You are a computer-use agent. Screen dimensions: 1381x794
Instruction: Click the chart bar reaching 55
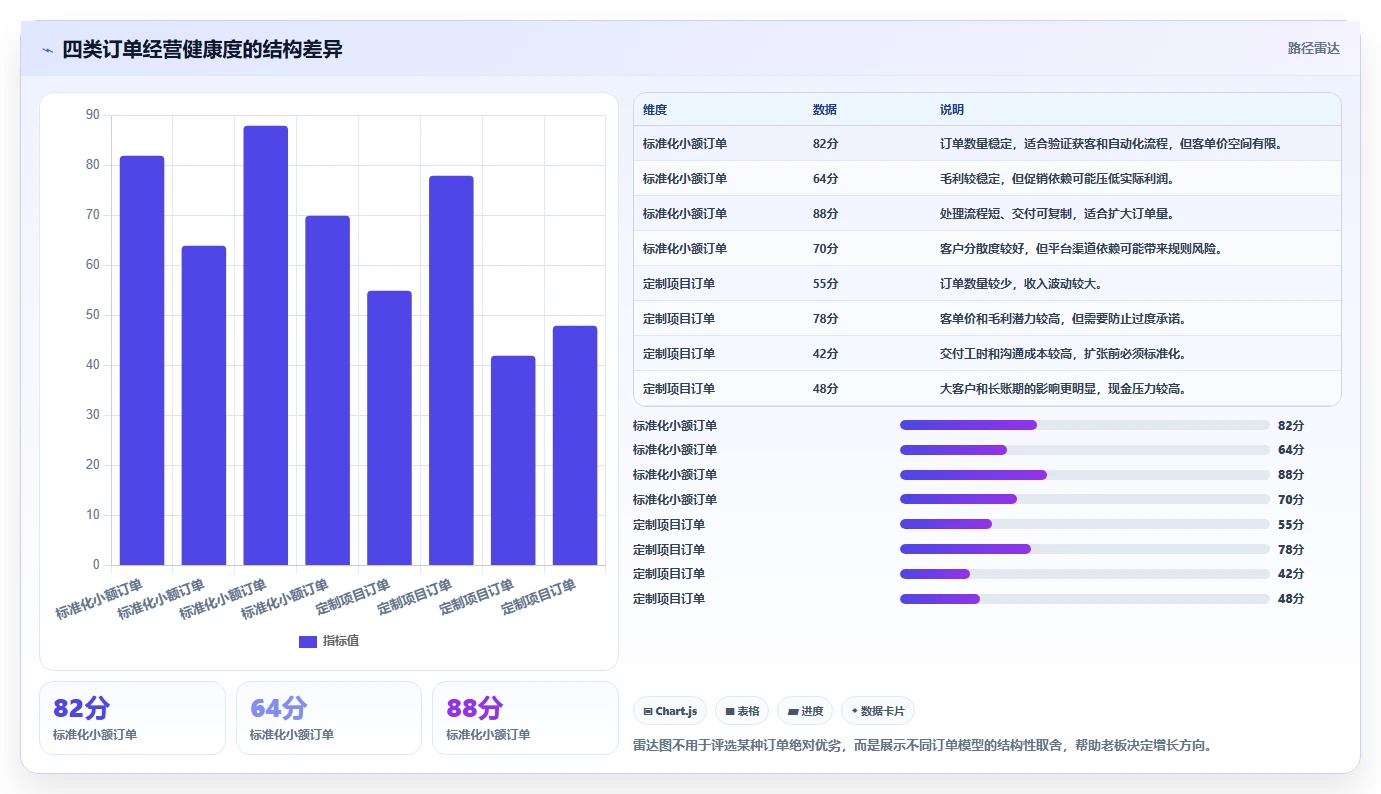click(389, 428)
